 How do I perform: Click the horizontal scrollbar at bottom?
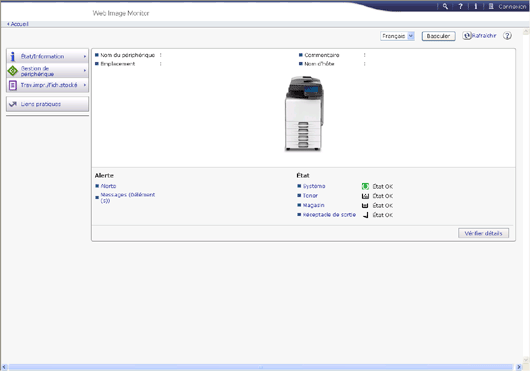[261, 367]
